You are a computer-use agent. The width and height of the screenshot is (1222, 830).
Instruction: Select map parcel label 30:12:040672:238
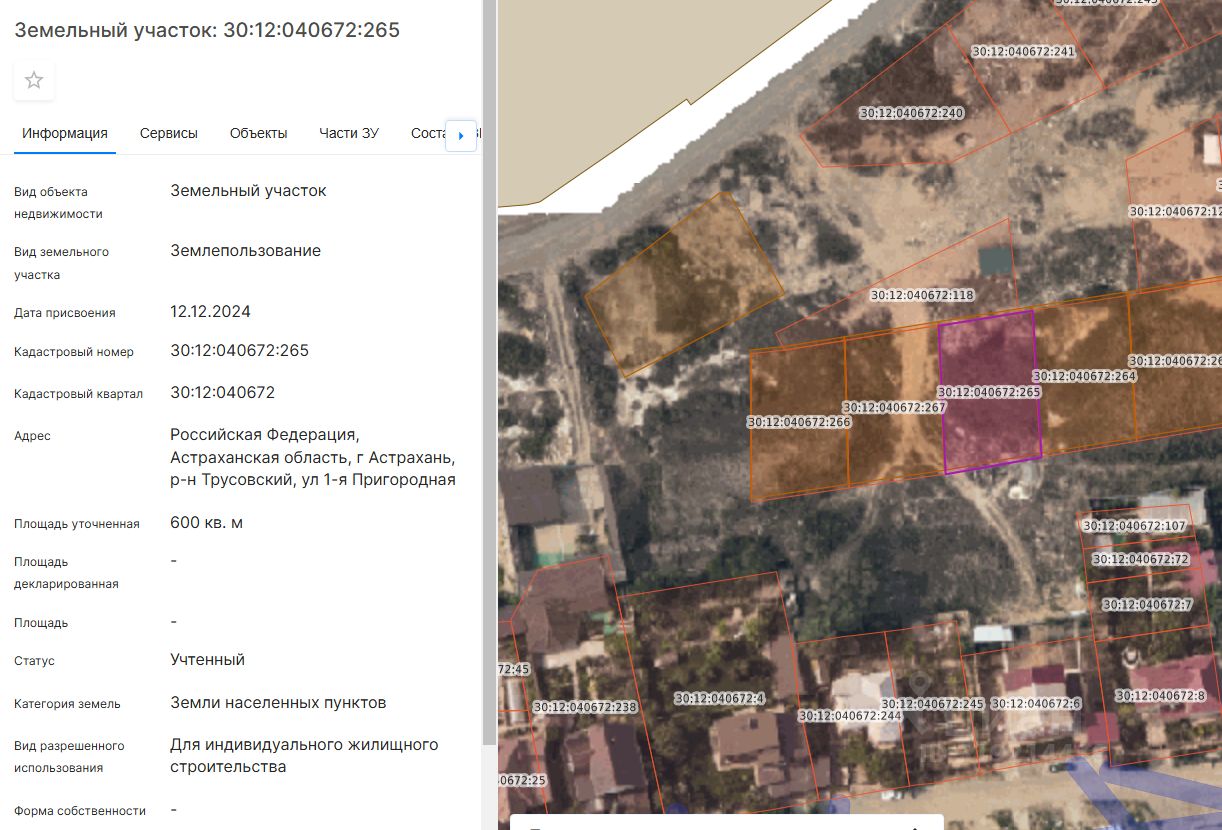pyautogui.click(x=585, y=706)
